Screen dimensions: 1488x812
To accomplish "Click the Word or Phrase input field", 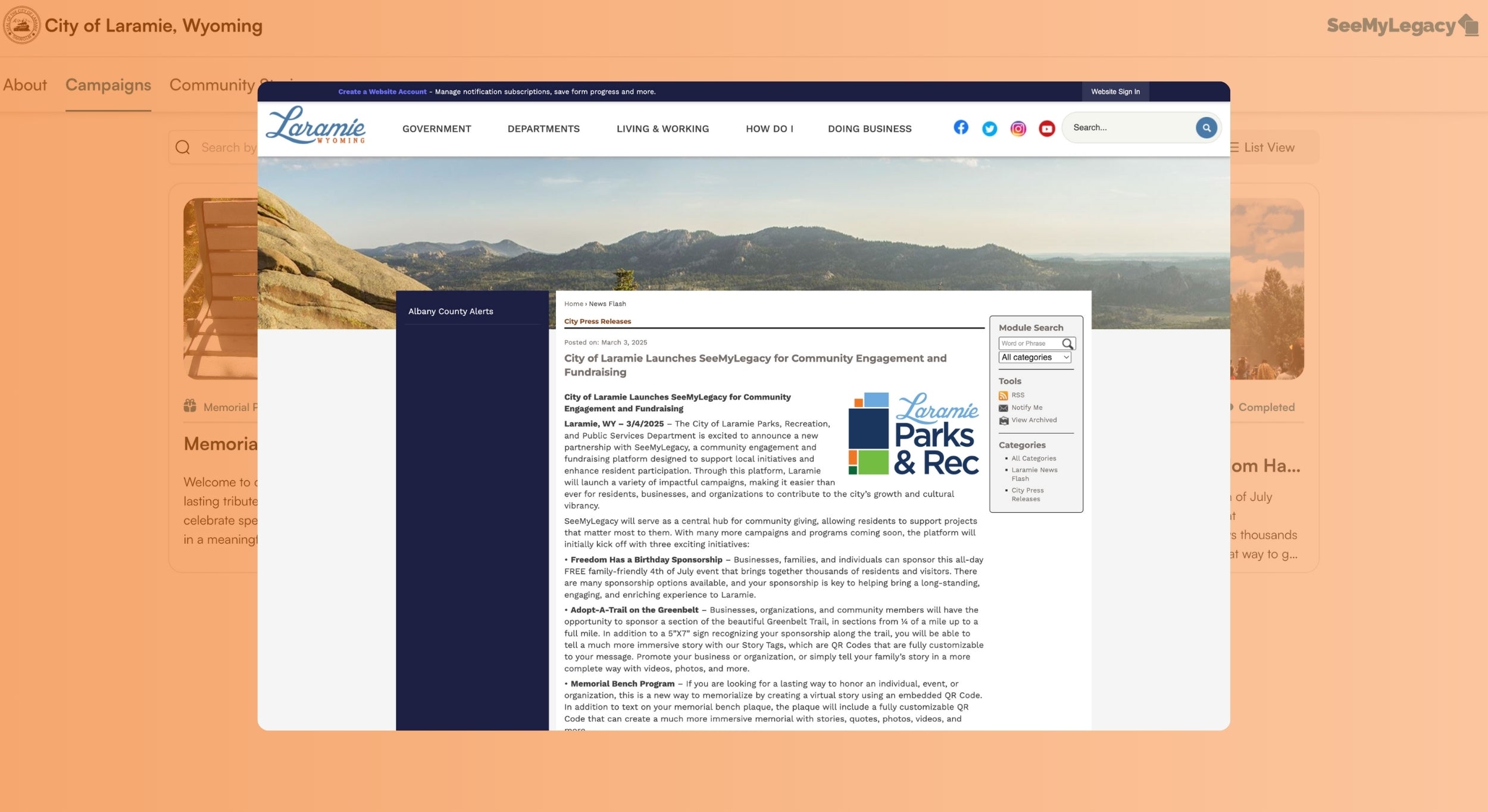I will coord(1029,344).
